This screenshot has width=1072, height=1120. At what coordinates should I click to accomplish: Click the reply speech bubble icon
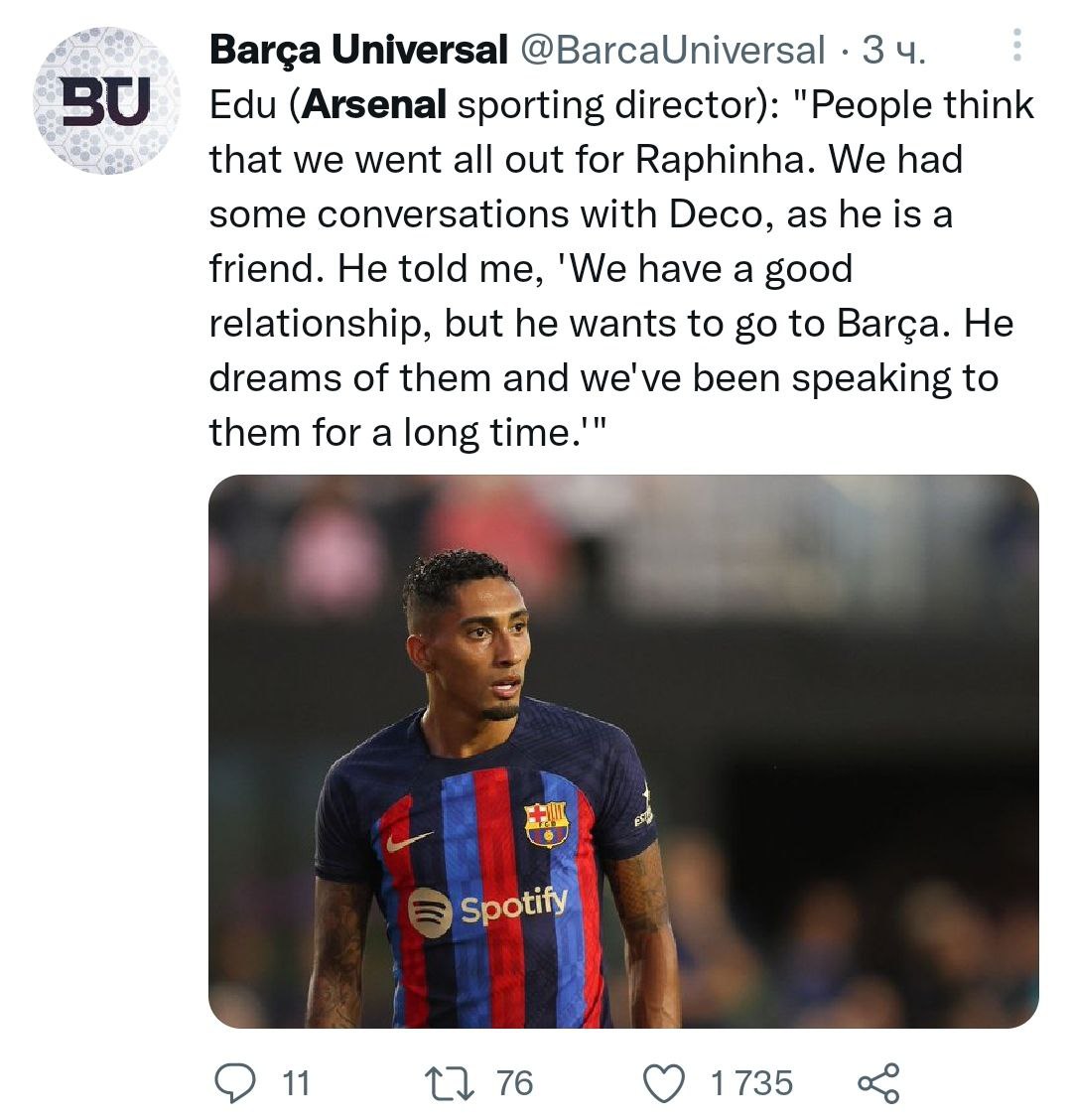(x=235, y=1082)
